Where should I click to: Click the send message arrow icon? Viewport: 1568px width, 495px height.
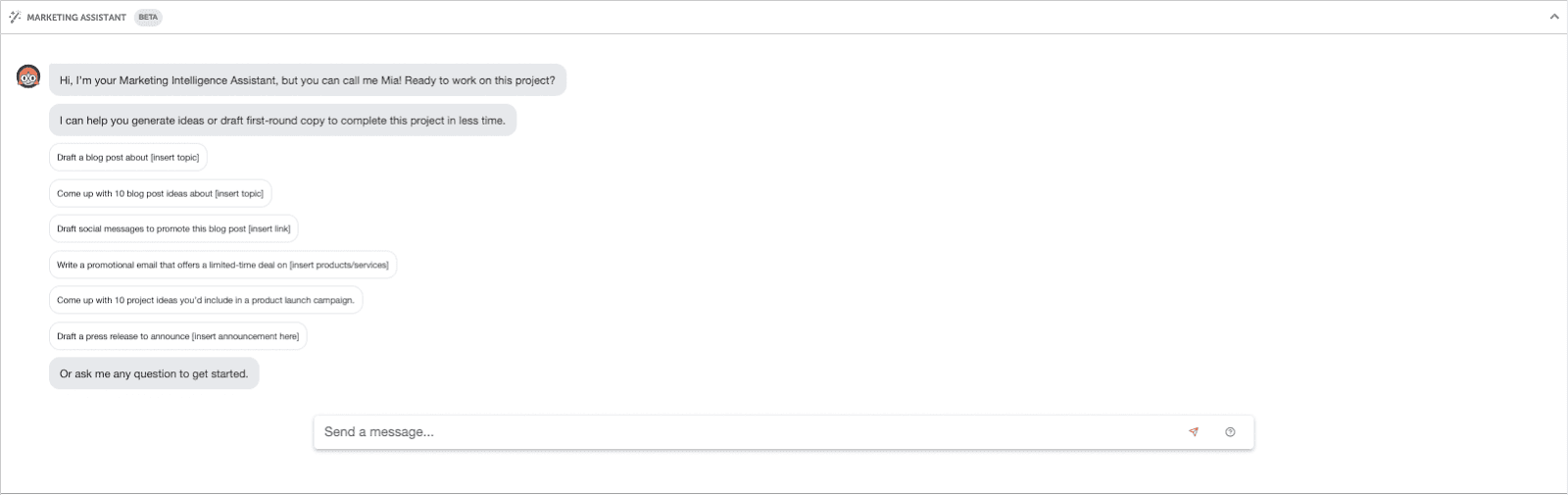click(1193, 432)
